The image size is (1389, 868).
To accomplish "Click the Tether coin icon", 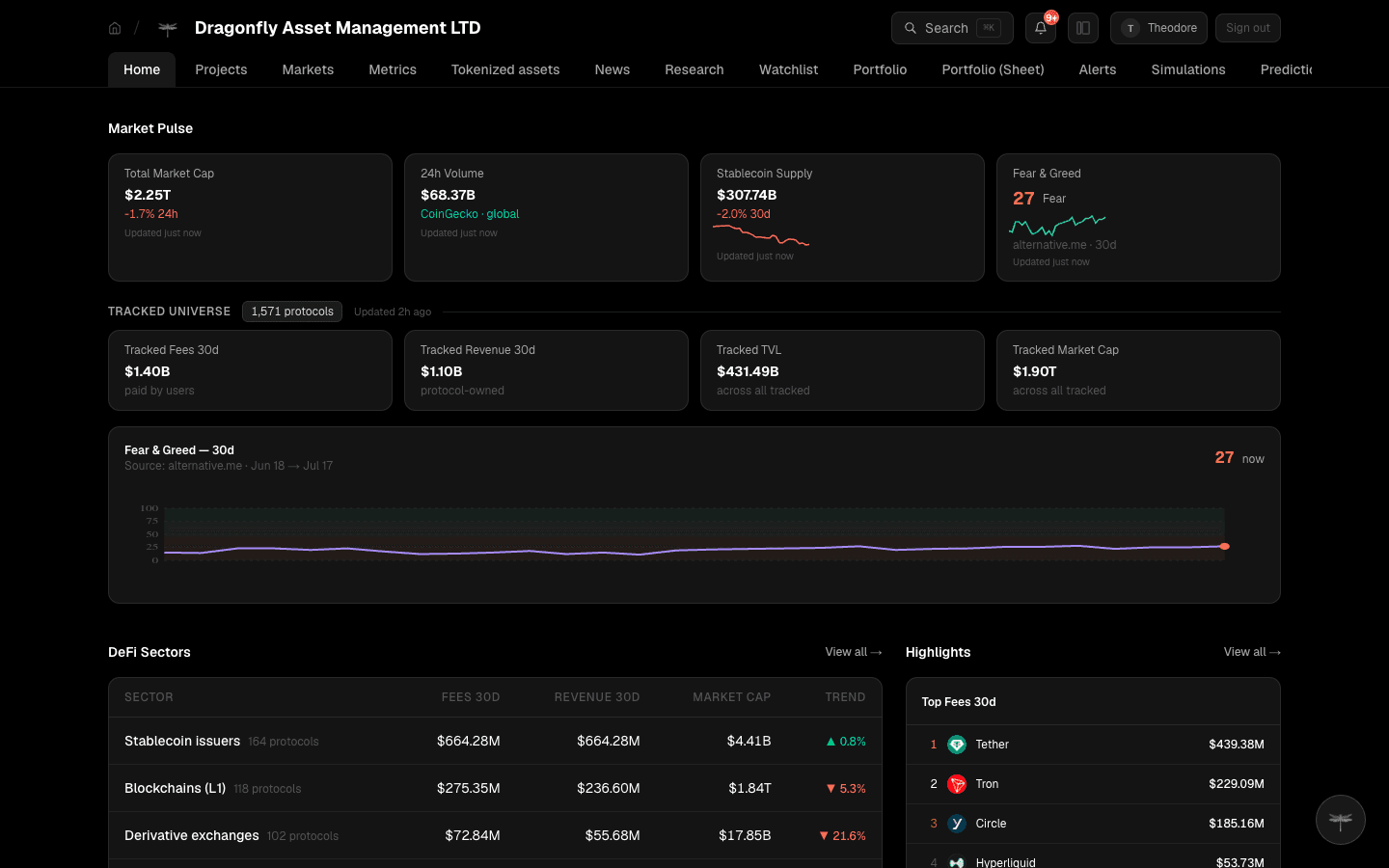I will (x=957, y=745).
